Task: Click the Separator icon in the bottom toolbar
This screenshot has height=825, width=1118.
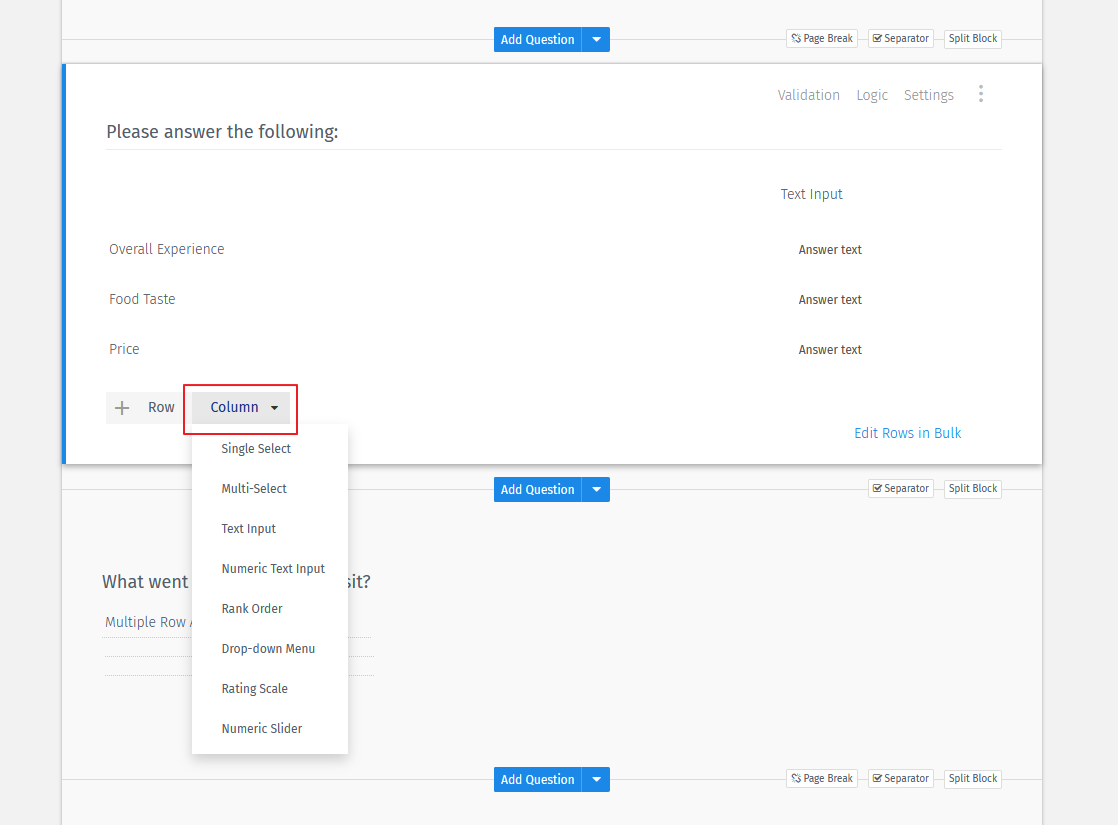Action: click(900, 778)
